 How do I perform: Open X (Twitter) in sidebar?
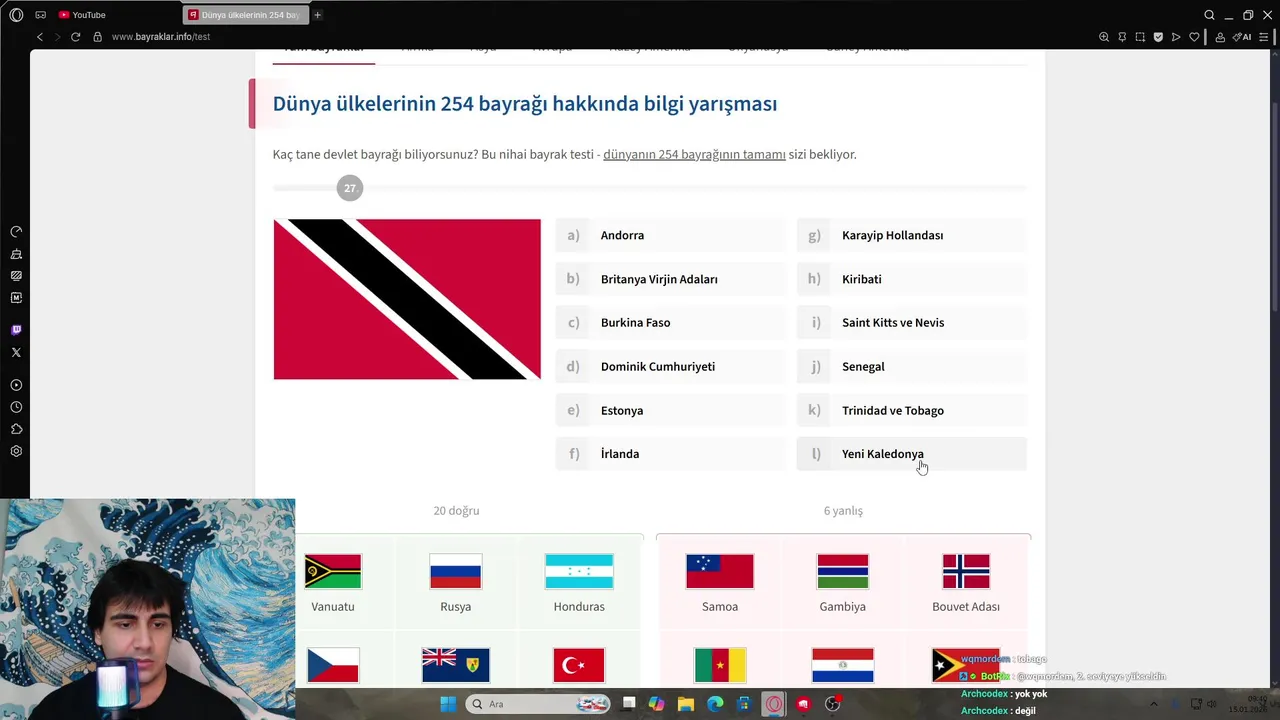click(x=16, y=352)
